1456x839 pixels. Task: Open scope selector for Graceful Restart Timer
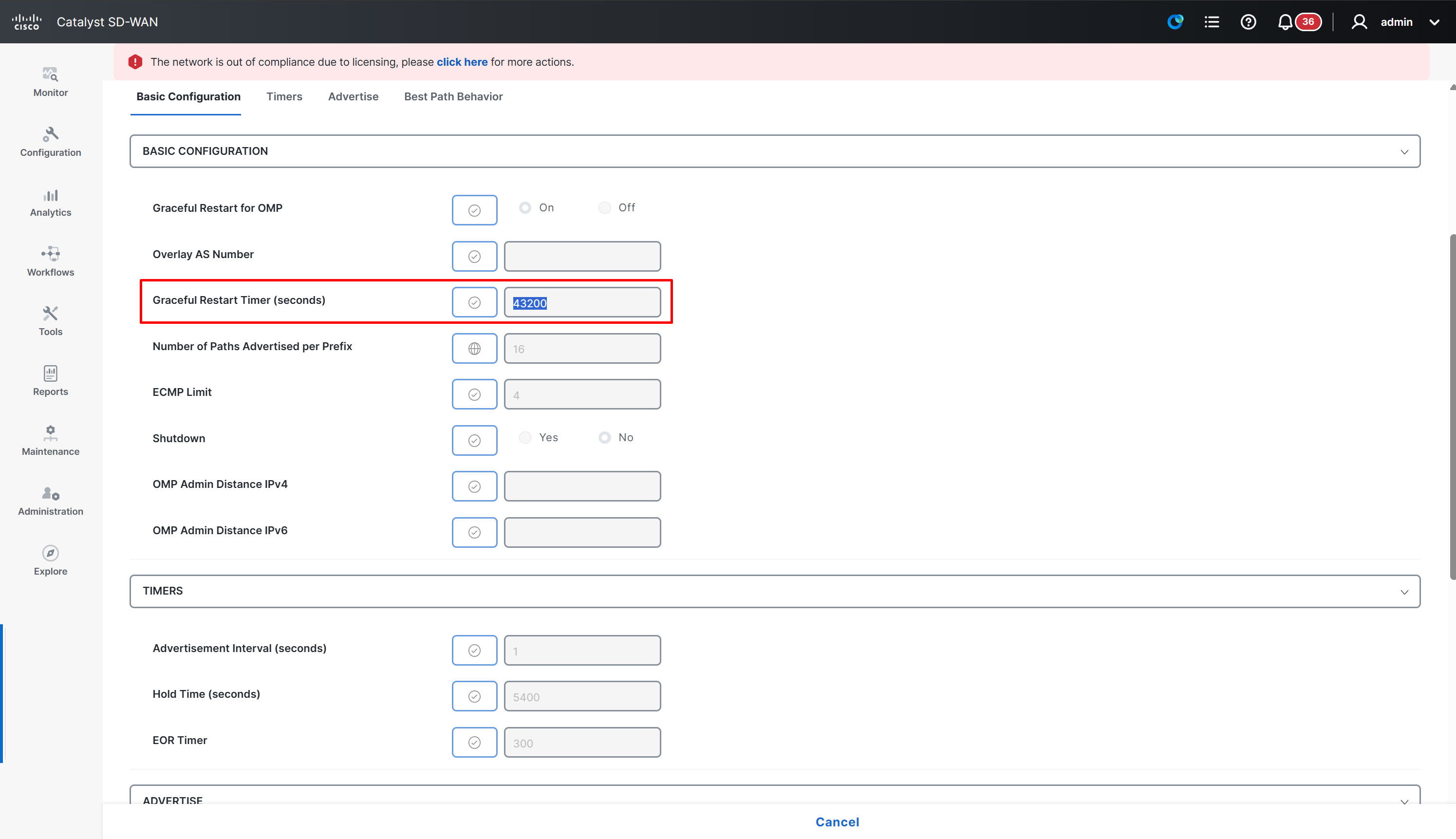[474, 302]
